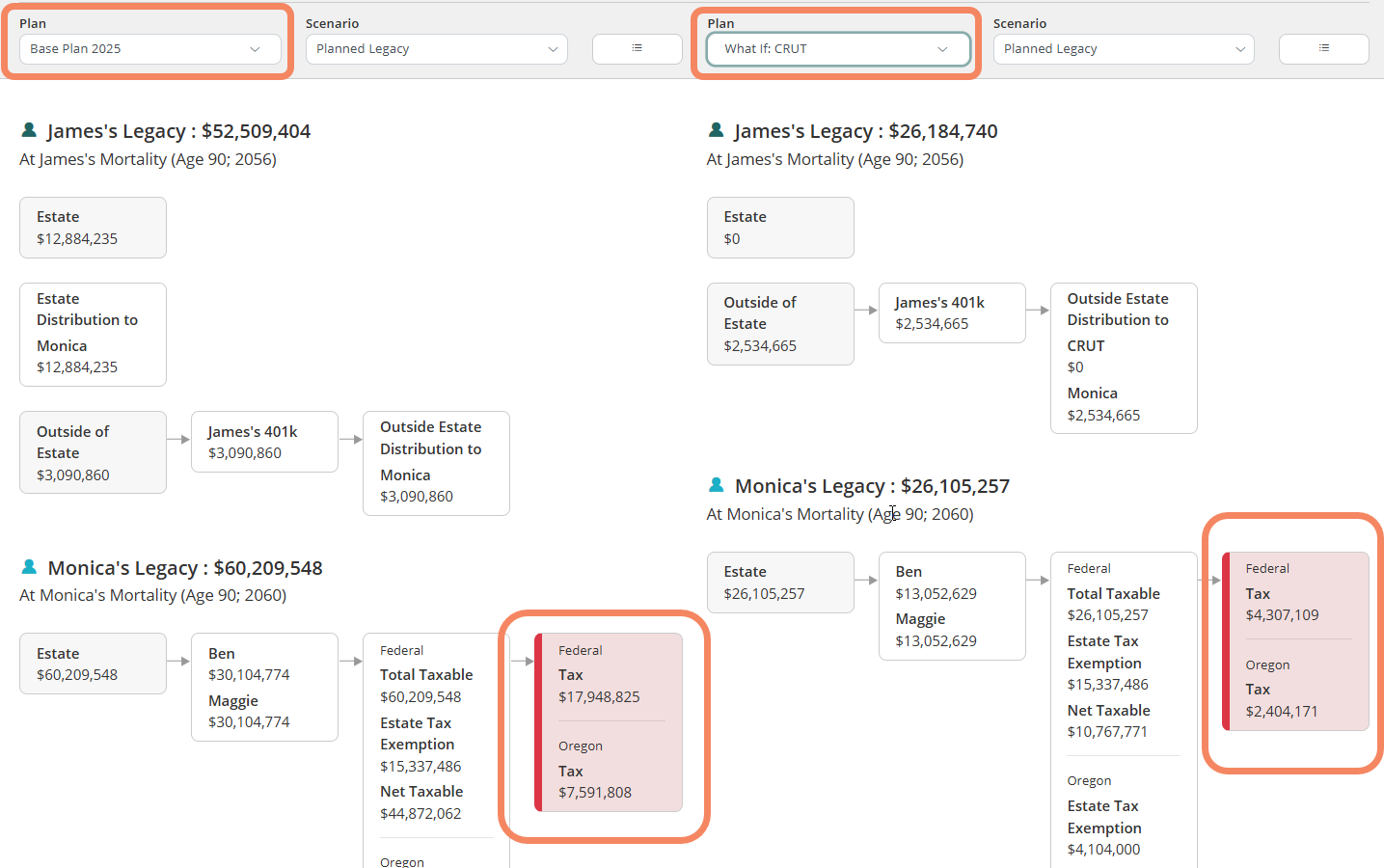Click person icon by Monica's Legacy $60,209,548
1384x868 pixels.
click(x=29, y=567)
